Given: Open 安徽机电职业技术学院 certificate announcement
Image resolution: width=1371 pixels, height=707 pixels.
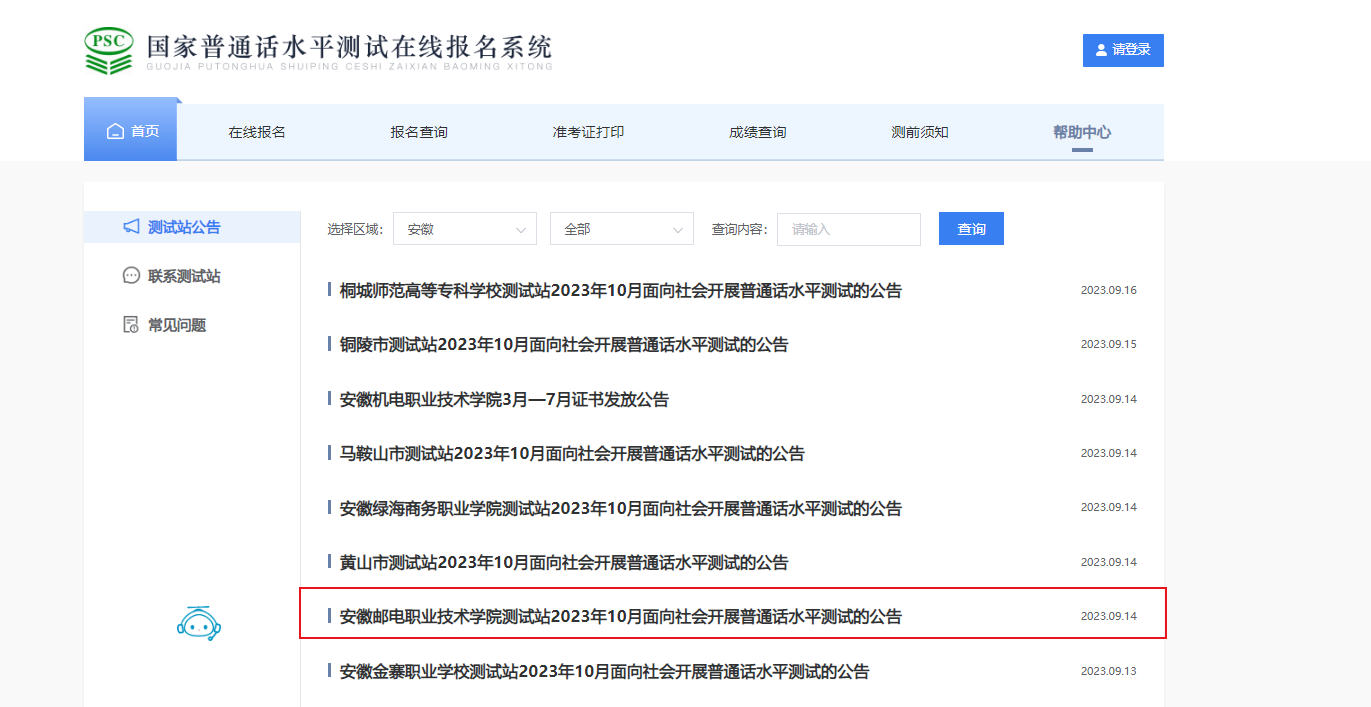Looking at the screenshot, I should coord(504,400).
